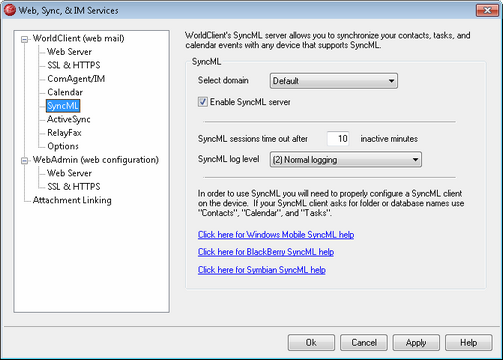Click the Ok button
This screenshot has height=360, width=503.
click(x=311, y=343)
